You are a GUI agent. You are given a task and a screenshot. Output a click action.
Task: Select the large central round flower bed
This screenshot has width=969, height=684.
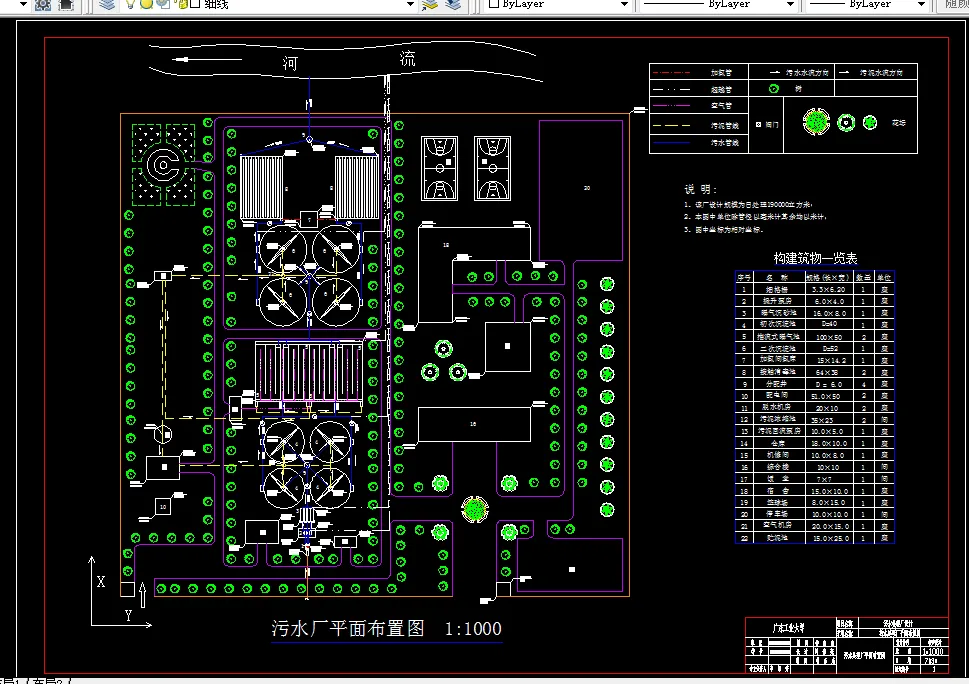tap(475, 509)
